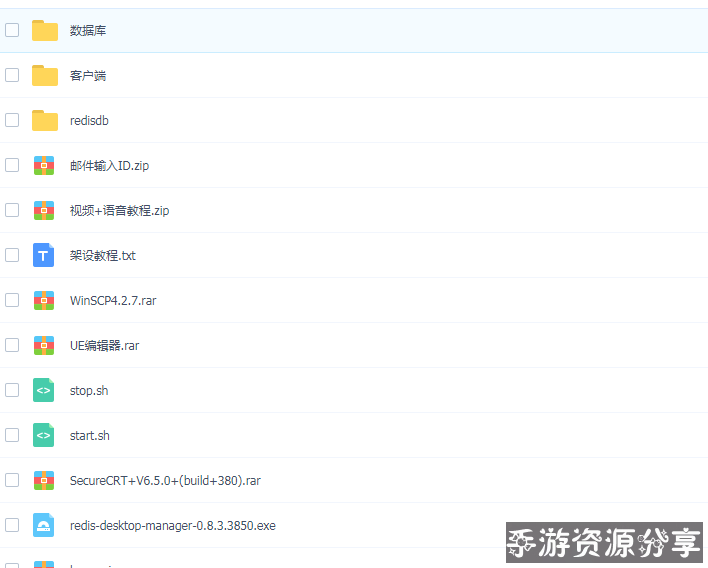The image size is (708, 568).
Task: Tick the checkbox beside 数据库 folder
Action: click(12, 30)
